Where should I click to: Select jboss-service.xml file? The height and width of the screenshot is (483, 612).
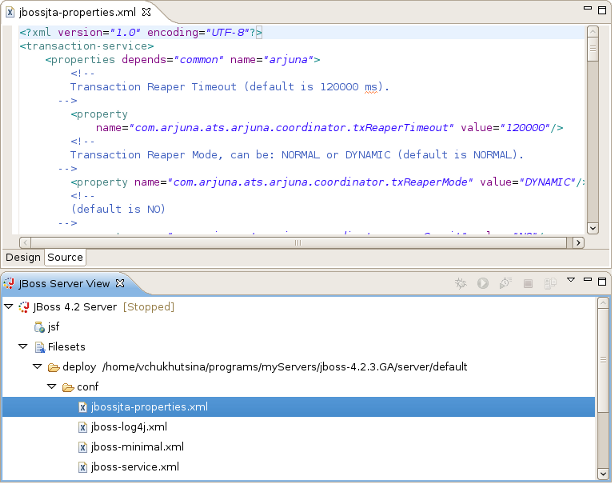click(135, 467)
